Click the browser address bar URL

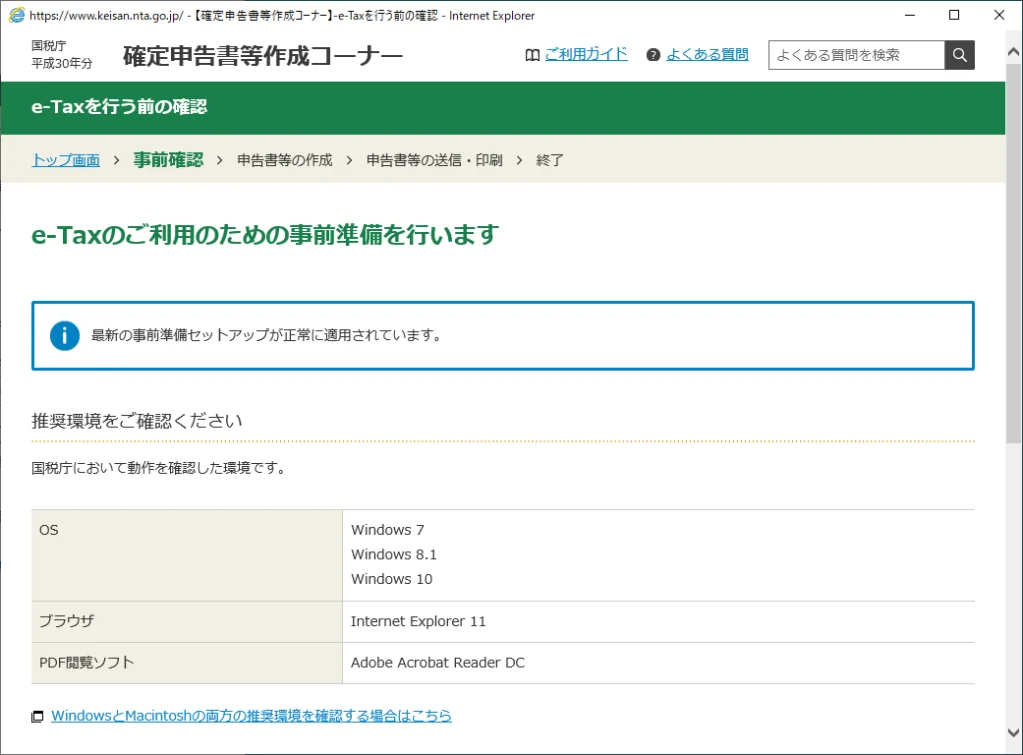[x=150, y=15]
